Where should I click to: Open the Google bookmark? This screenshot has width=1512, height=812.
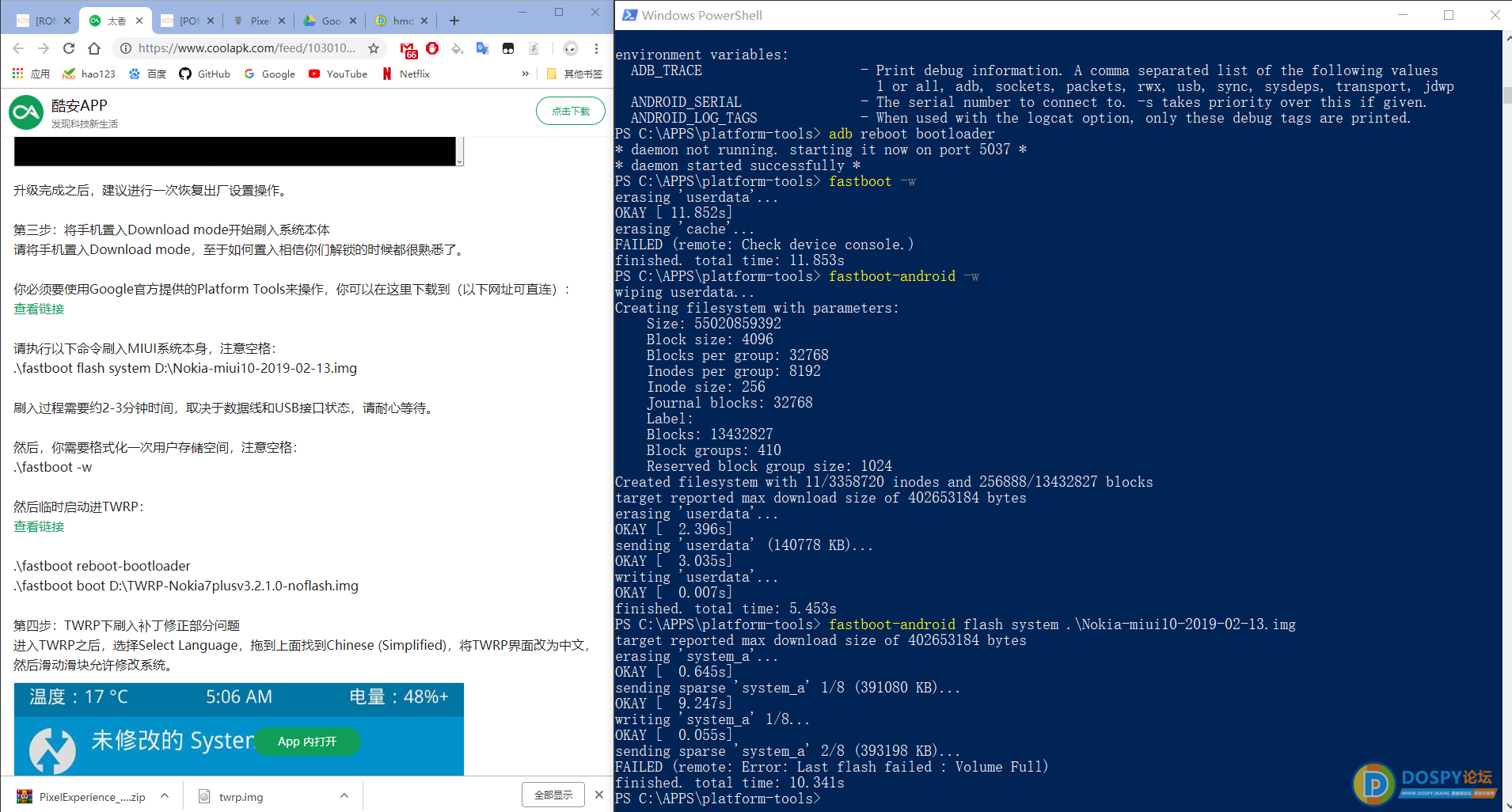[269, 74]
